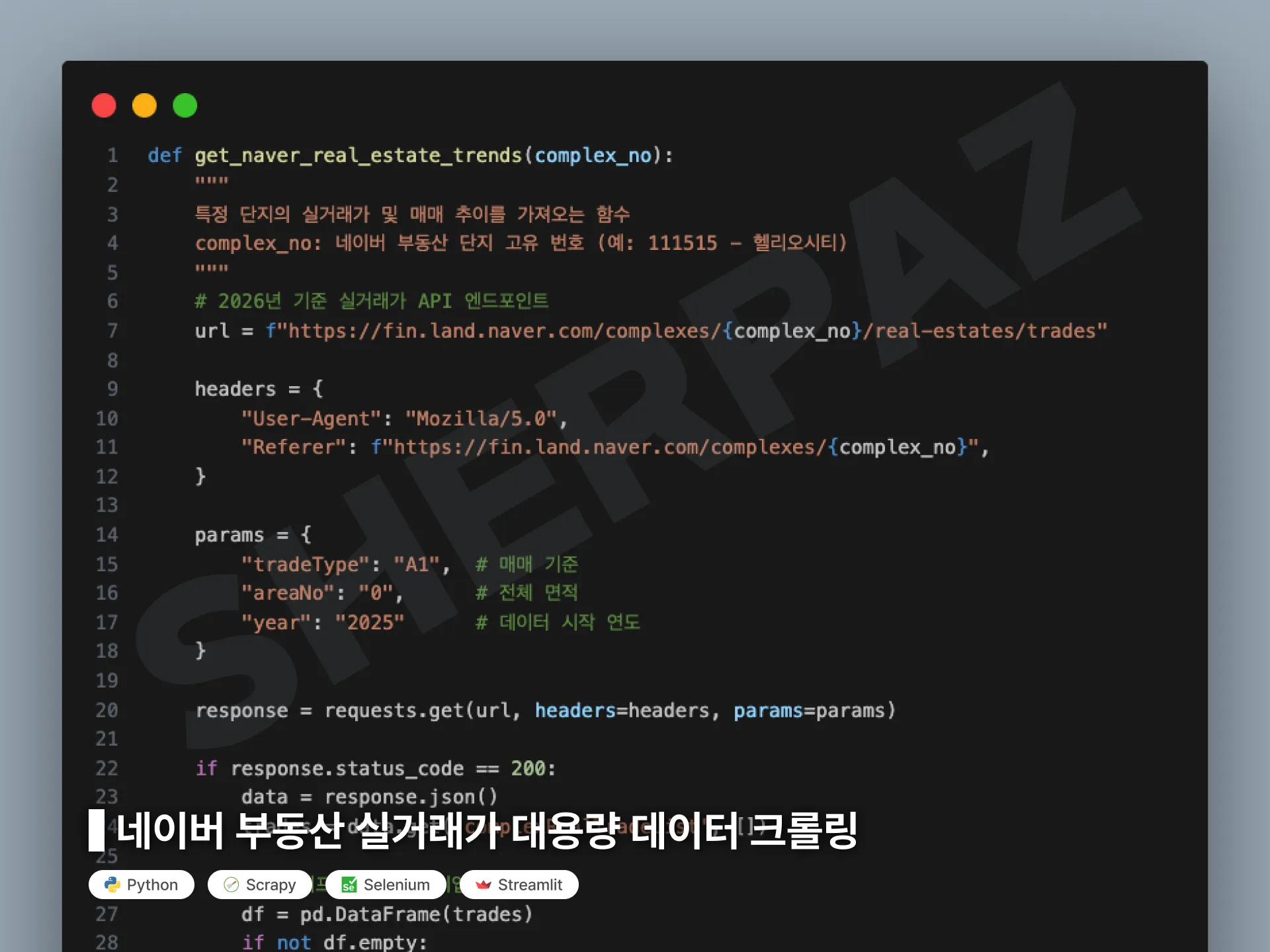Click the title '네이버 부동산 실거래가 대용량 데이터 크롤링'

tap(487, 830)
